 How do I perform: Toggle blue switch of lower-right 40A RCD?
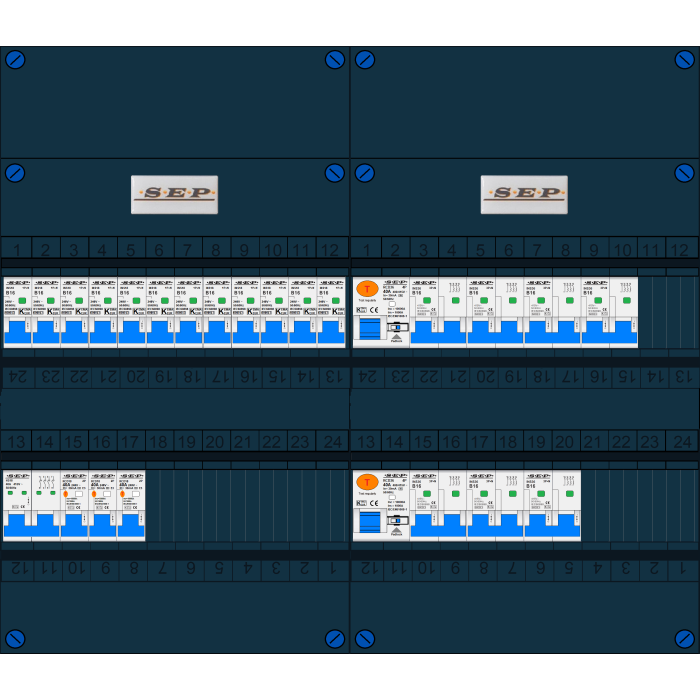(369, 522)
